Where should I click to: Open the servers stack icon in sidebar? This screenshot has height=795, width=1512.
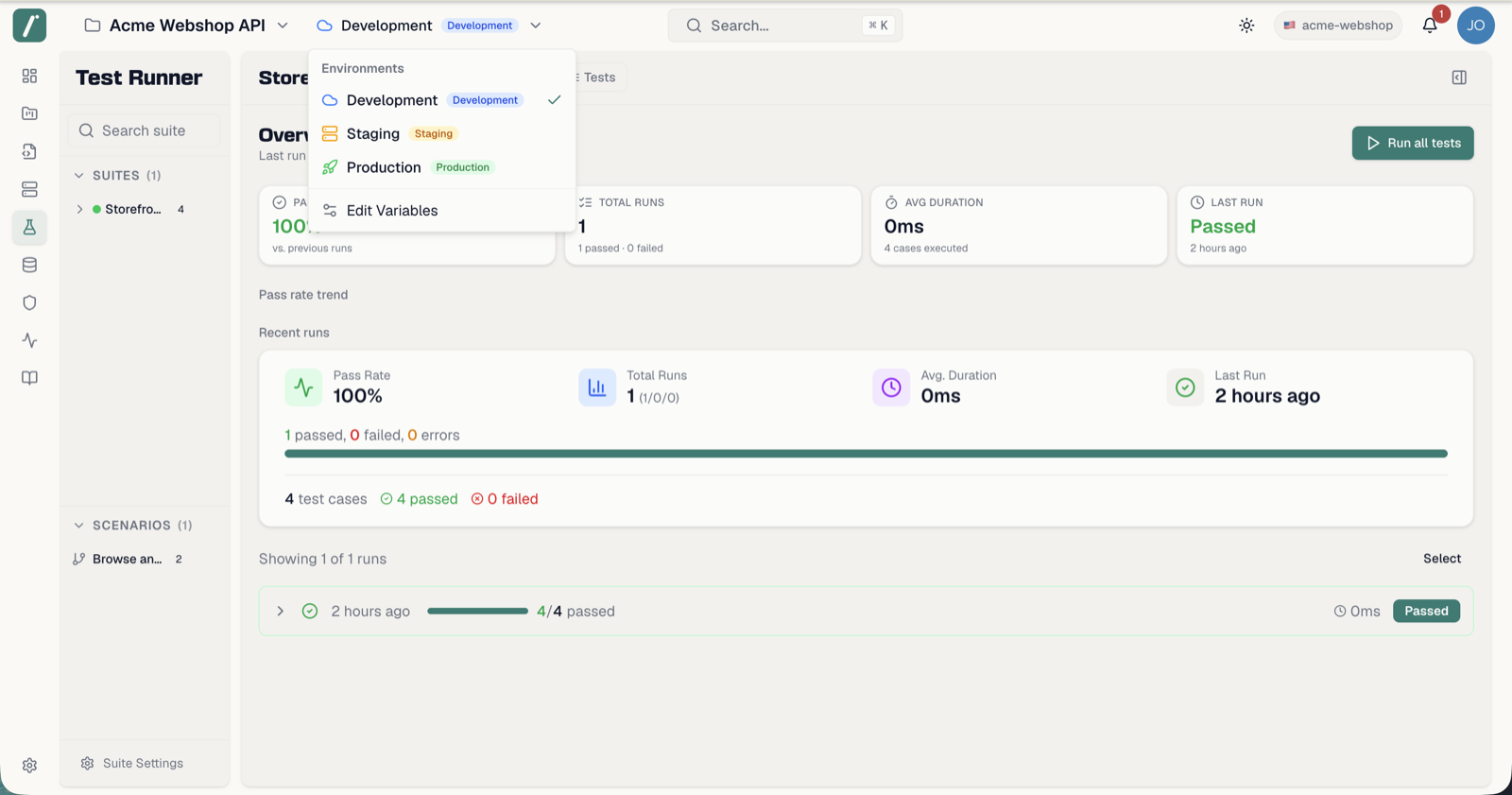(29, 189)
